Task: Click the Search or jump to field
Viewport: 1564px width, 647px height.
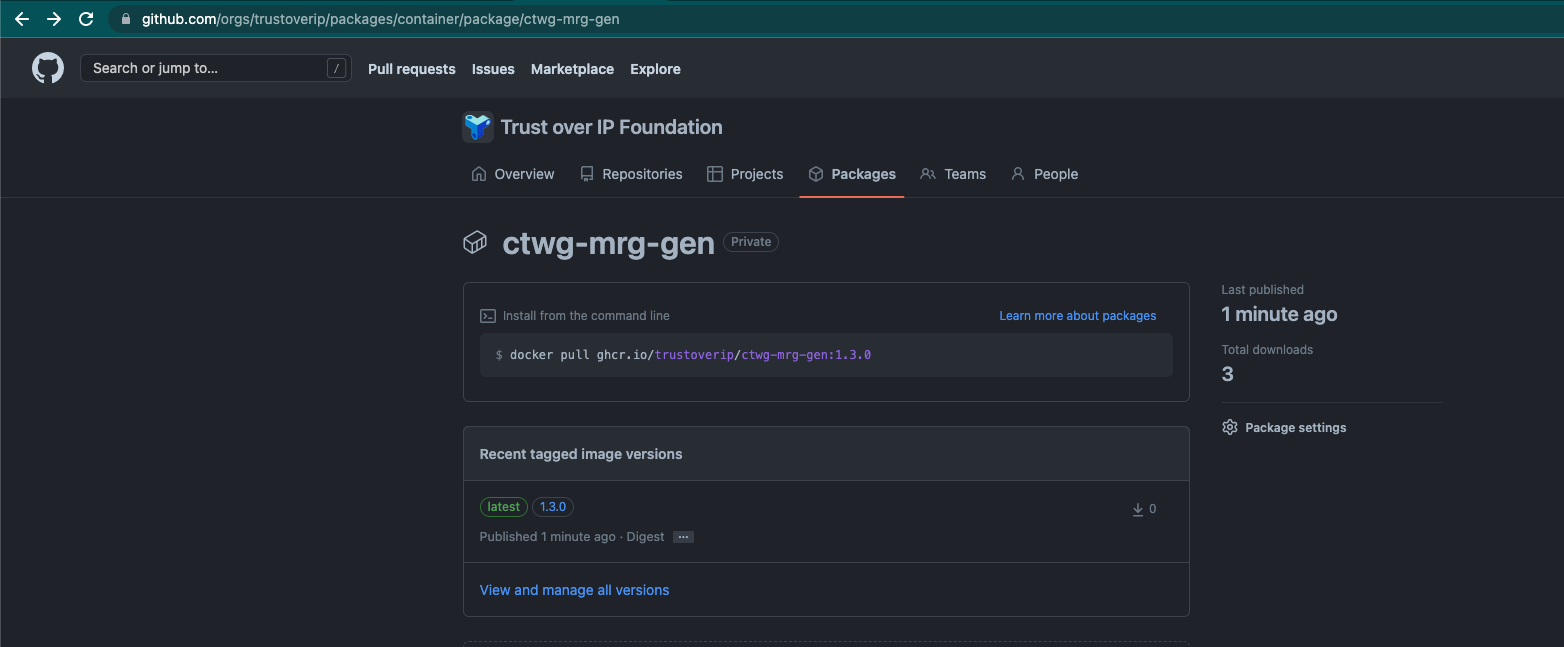Action: pyautogui.click(x=216, y=68)
